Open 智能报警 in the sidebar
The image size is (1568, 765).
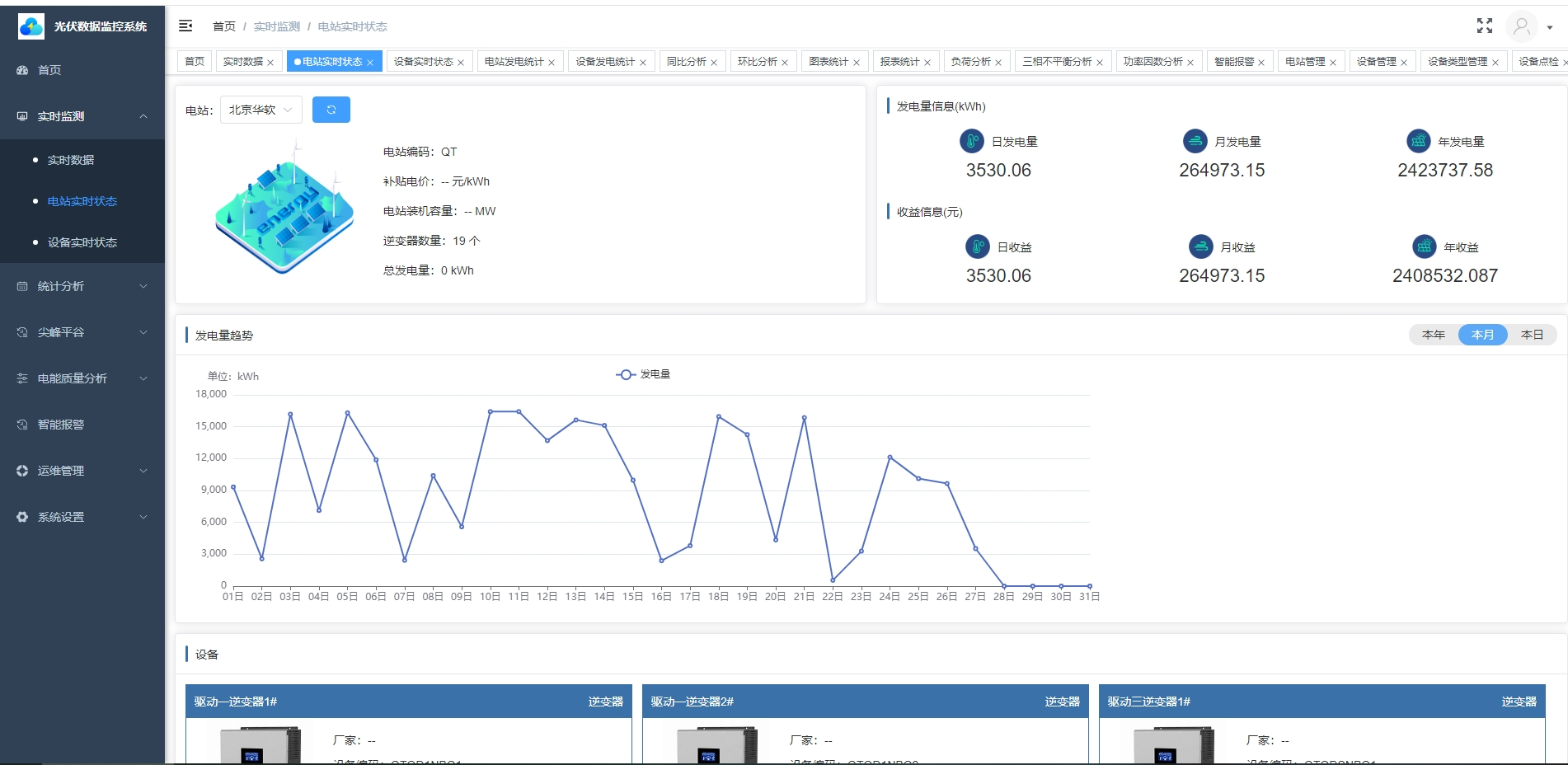pyautogui.click(x=82, y=425)
